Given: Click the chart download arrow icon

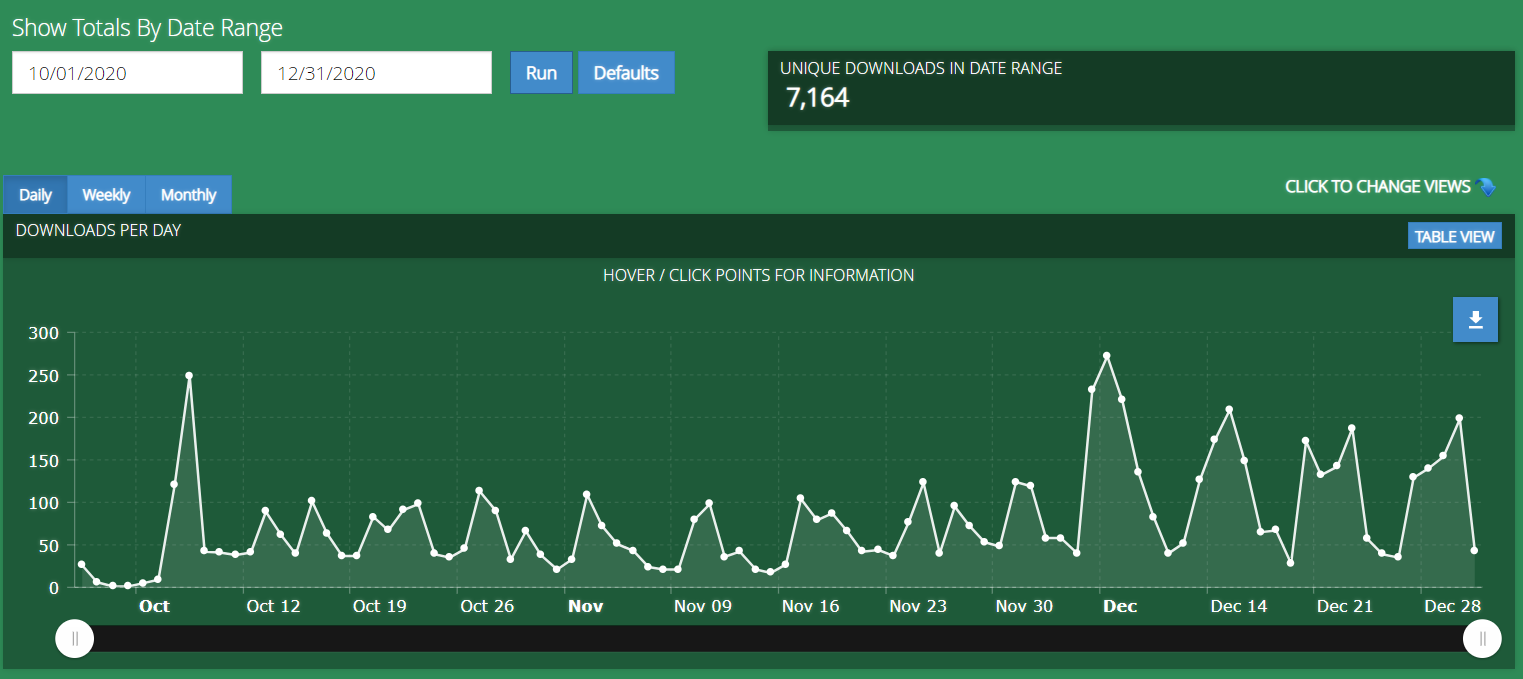Looking at the screenshot, I should click(x=1475, y=320).
